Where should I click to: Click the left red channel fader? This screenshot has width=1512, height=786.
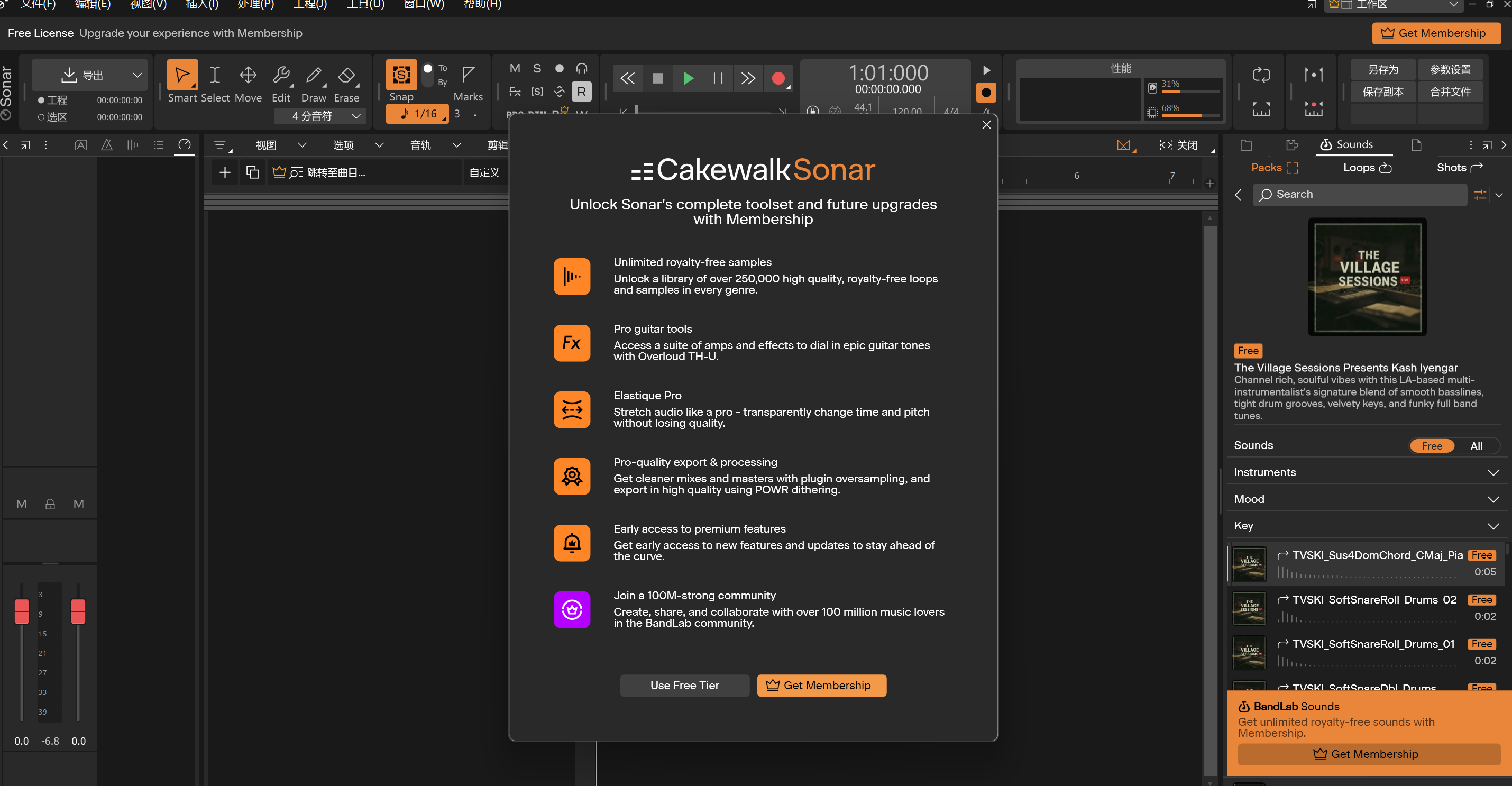pos(22,611)
